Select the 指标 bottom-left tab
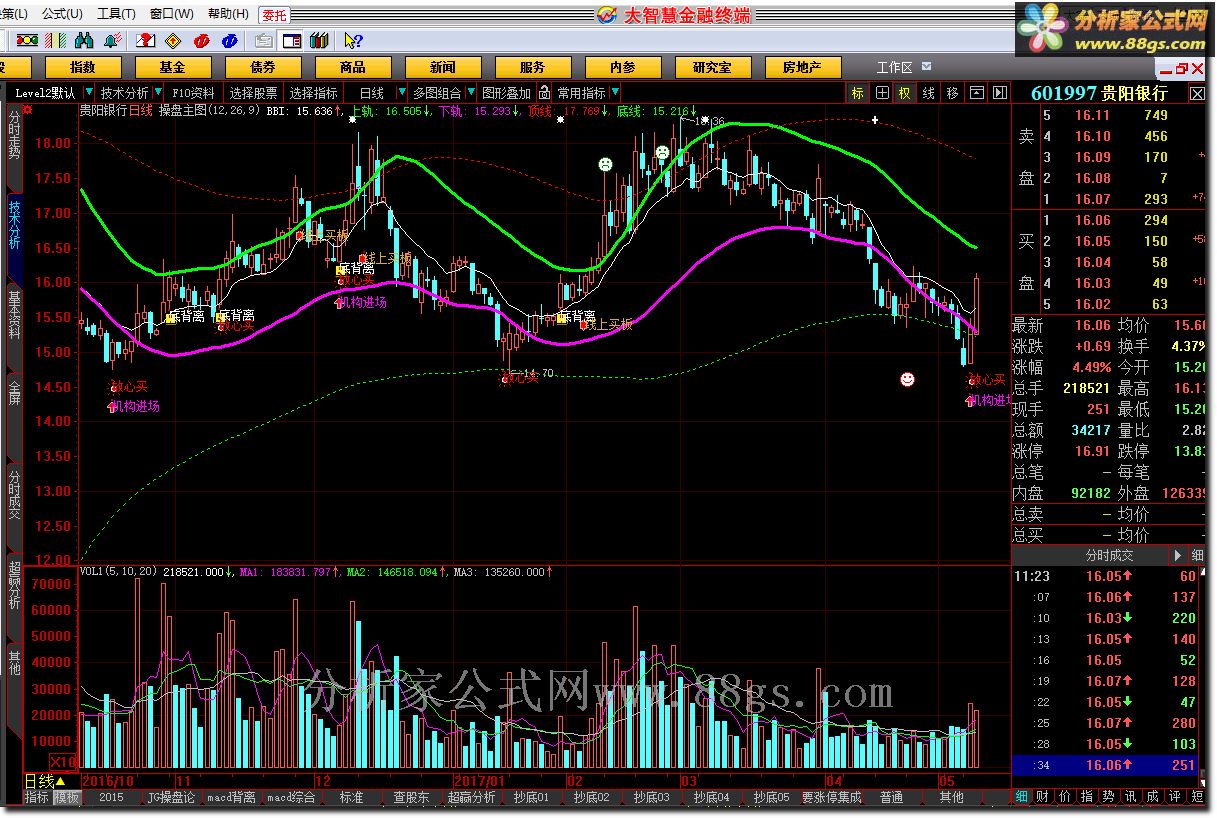 pyautogui.click(x=37, y=798)
